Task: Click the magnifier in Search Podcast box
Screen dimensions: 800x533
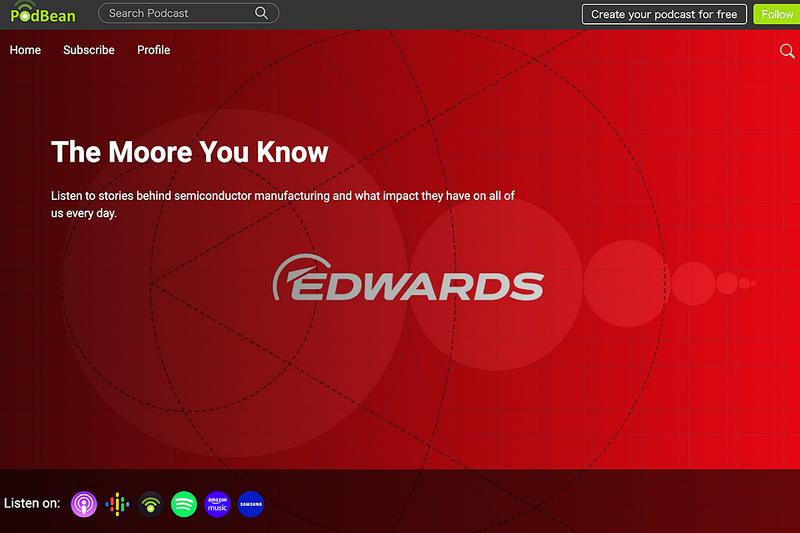Action: pos(261,13)
